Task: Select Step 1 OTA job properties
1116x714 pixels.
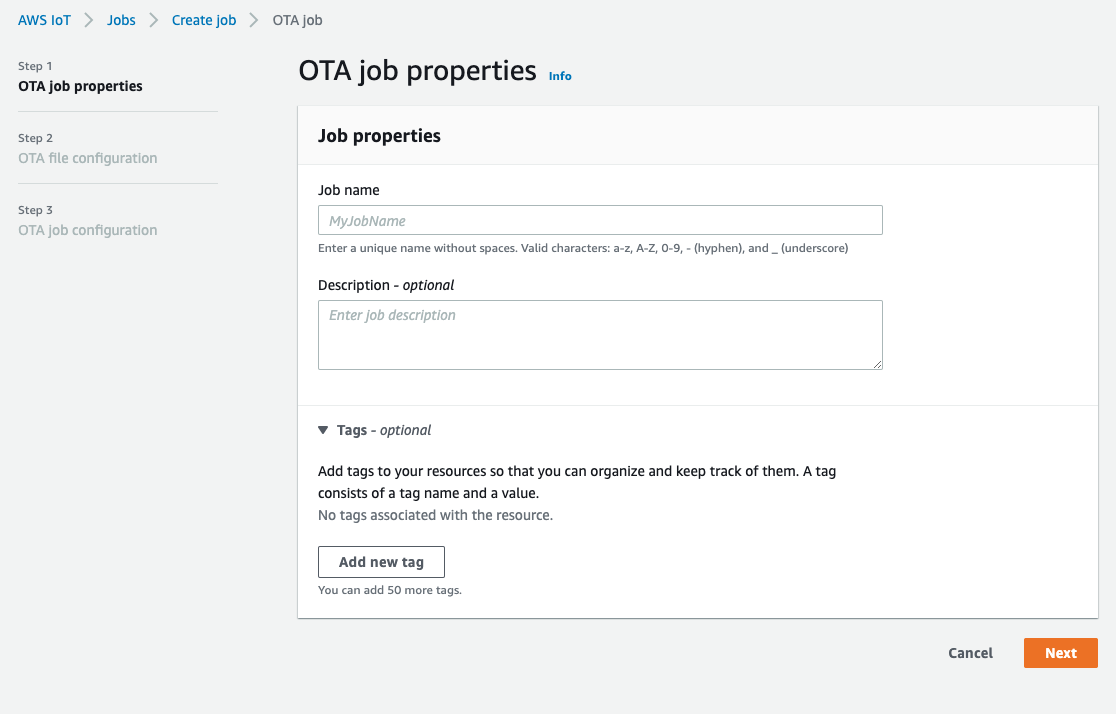Action: 80,86
